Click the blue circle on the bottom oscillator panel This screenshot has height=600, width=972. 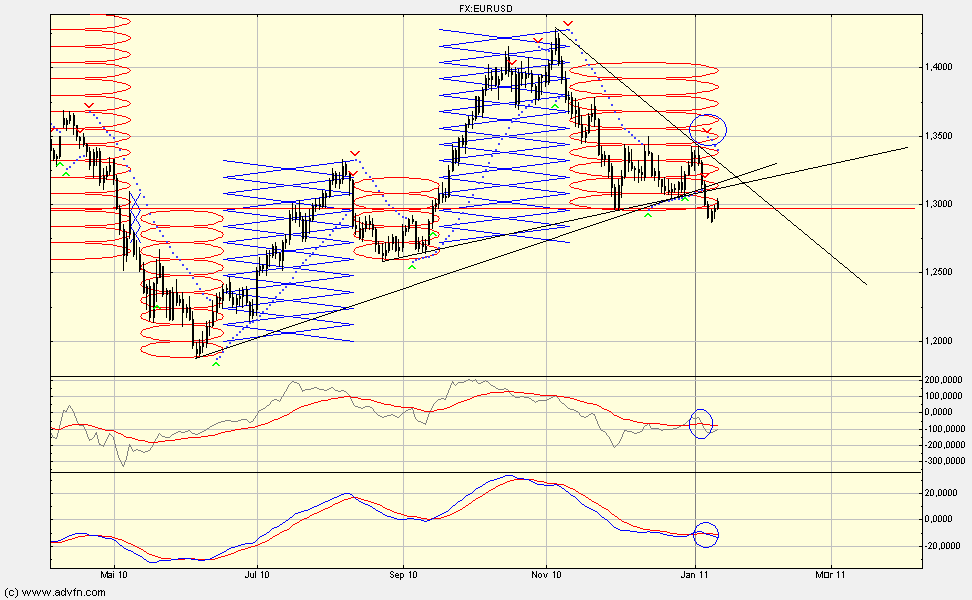[x=706, y=533]
